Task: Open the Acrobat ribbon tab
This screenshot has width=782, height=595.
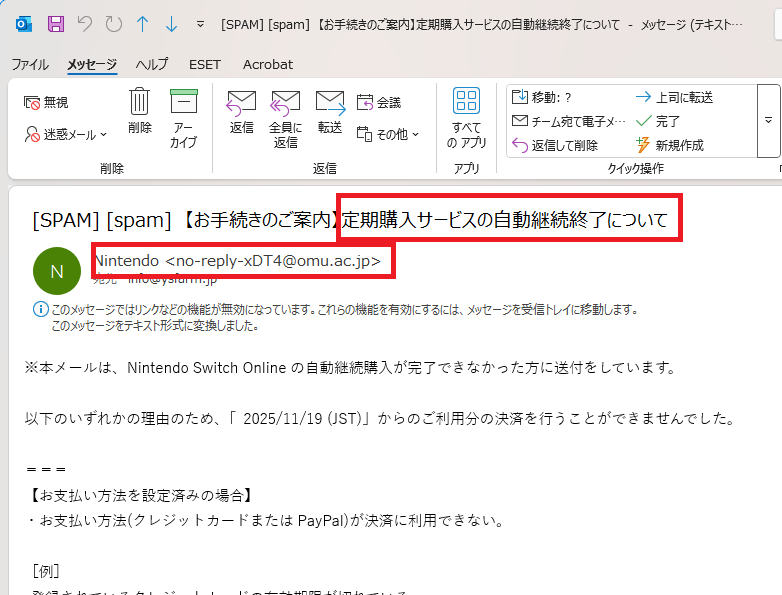Action: pos(267,64)
